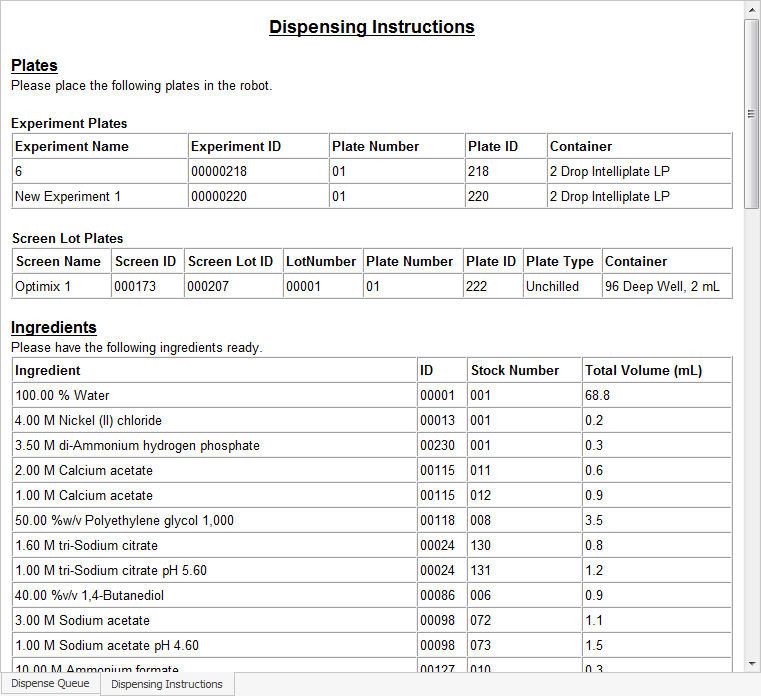Click the Ingredients section heading
Viewport: 761px width, 696px height.
54,327
